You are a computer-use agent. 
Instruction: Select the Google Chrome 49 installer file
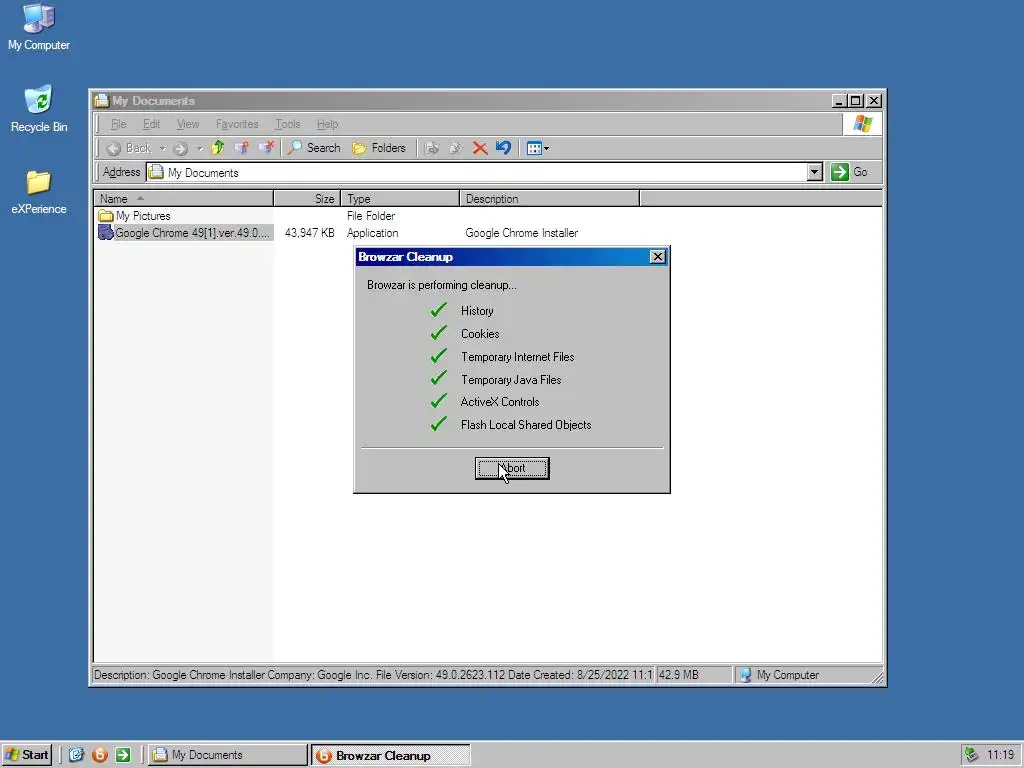tap(184, 232)
